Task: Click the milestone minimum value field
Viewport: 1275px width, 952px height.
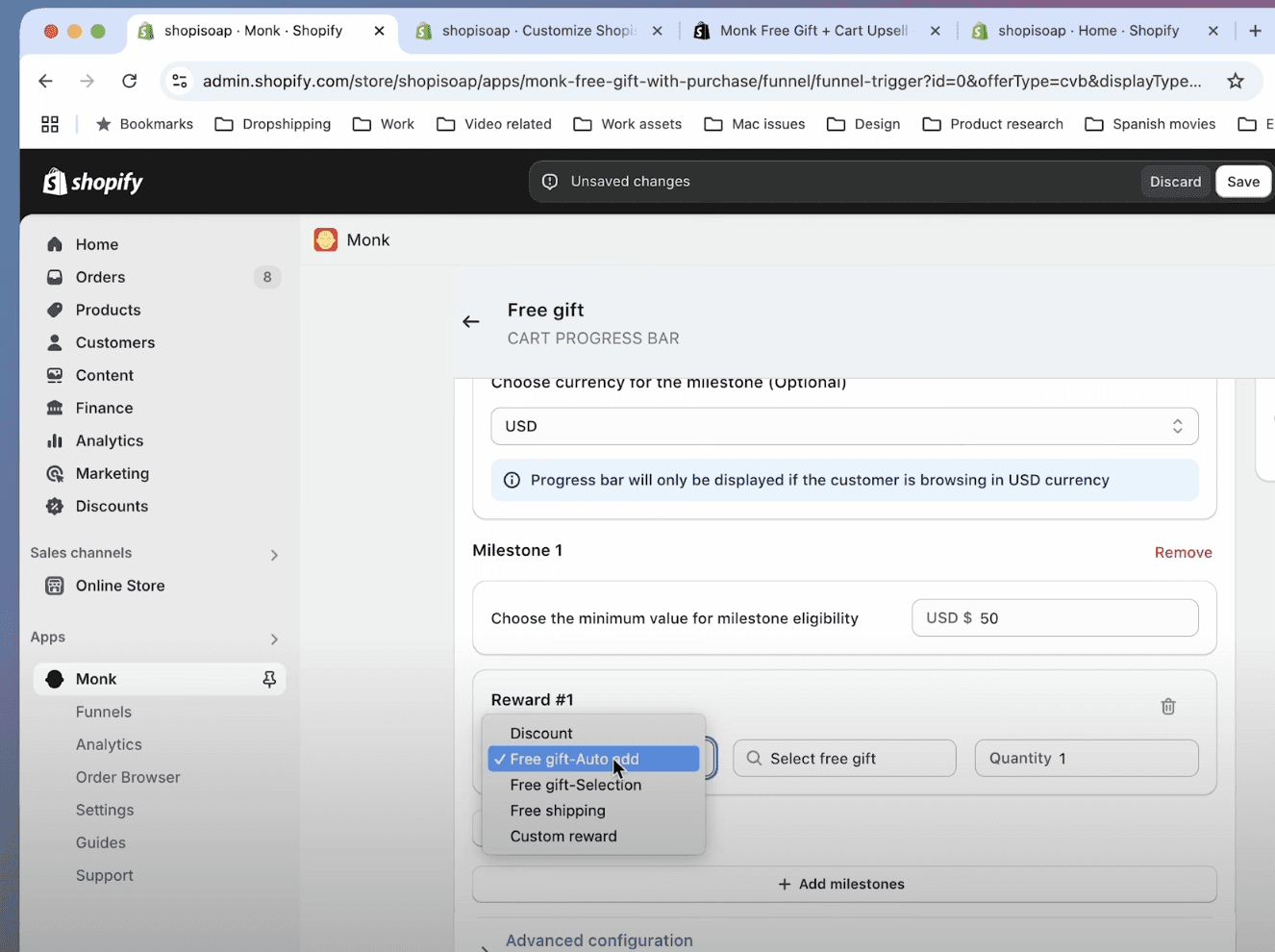Action: click(1055, 618)
